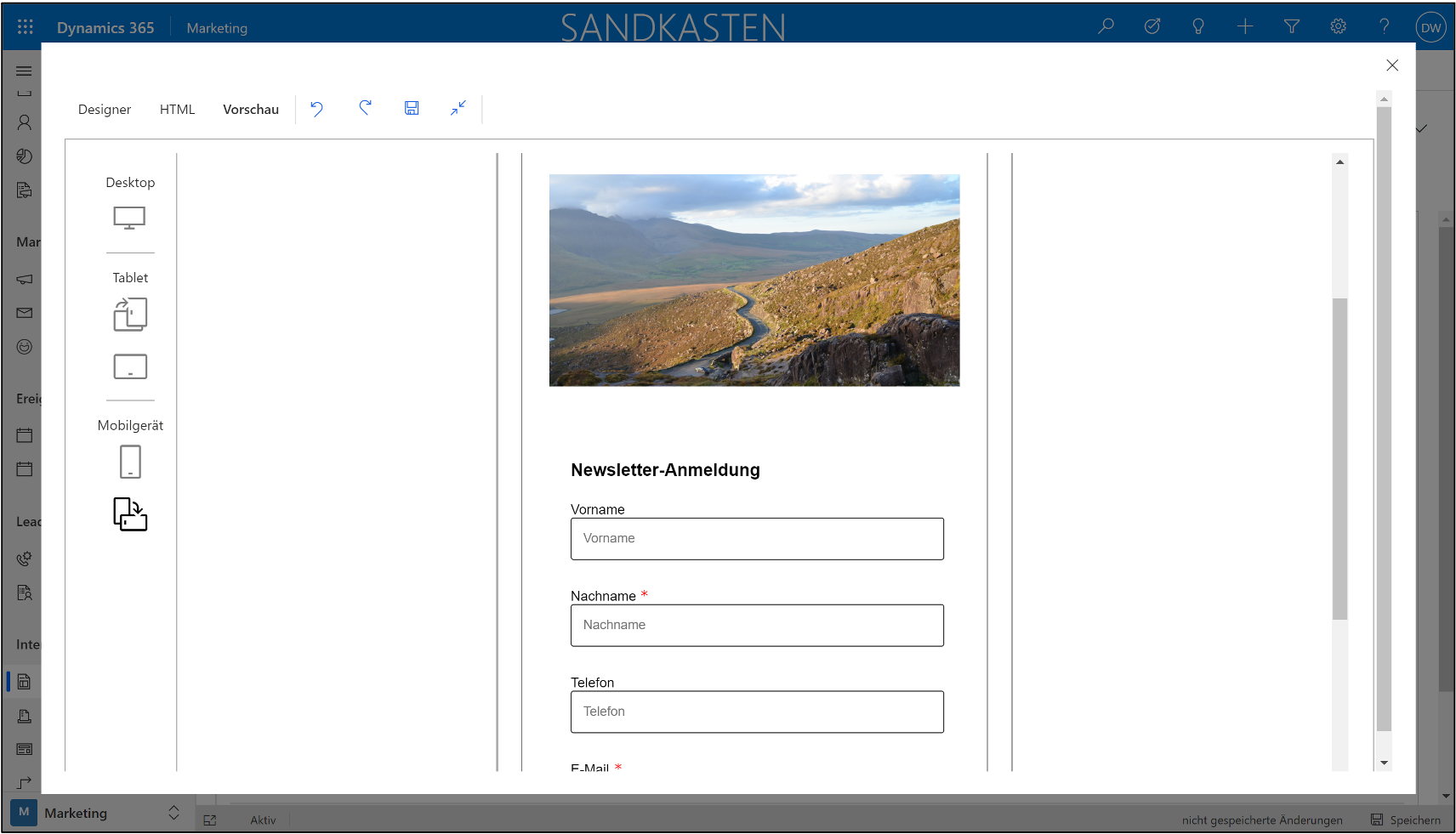The image size is (1456, 834).
Task: Click the Nachname field label
Action: click(603, 596)
